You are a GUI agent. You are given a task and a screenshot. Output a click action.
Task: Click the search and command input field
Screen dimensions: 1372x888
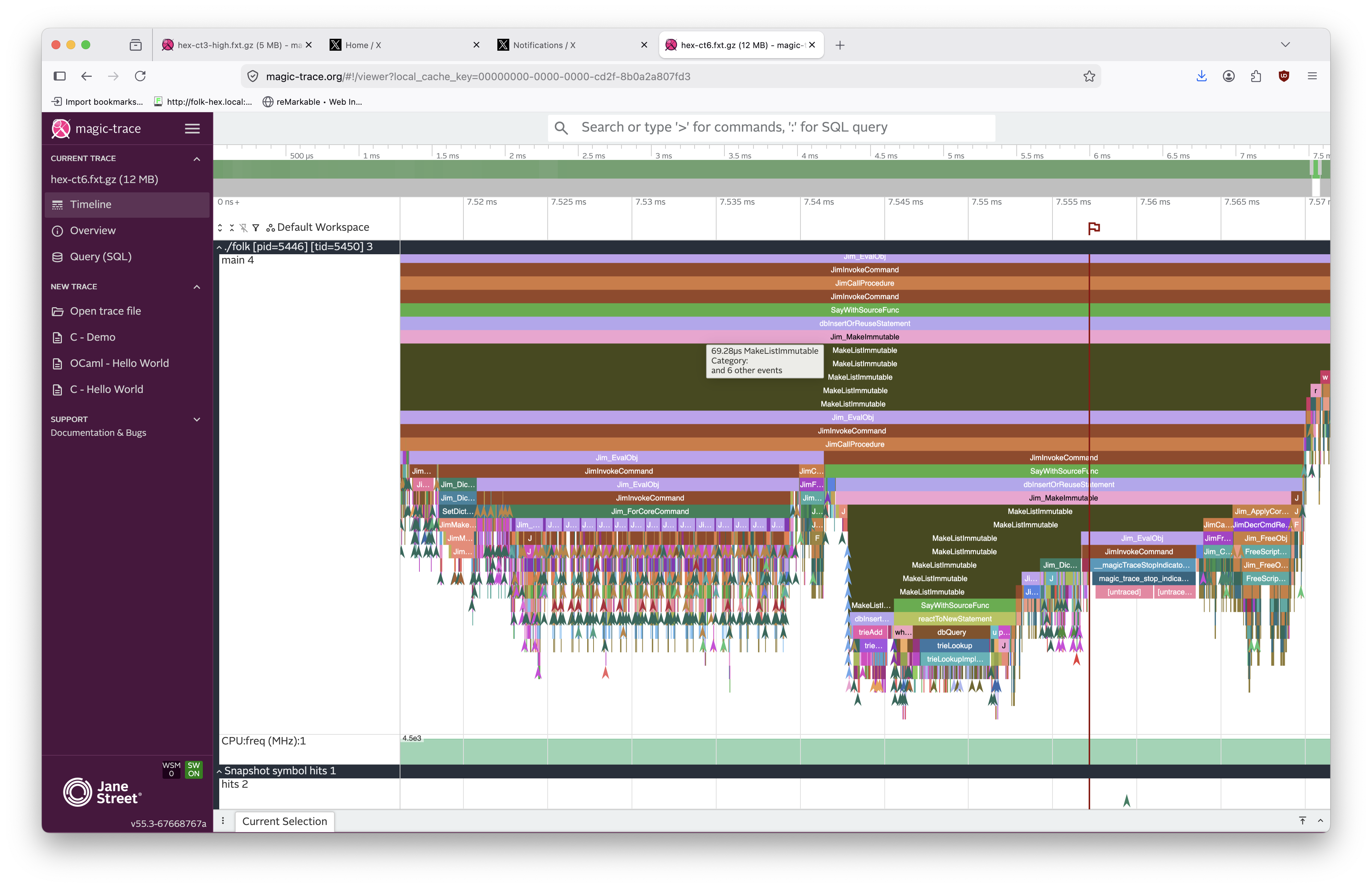tap(771, 127)
